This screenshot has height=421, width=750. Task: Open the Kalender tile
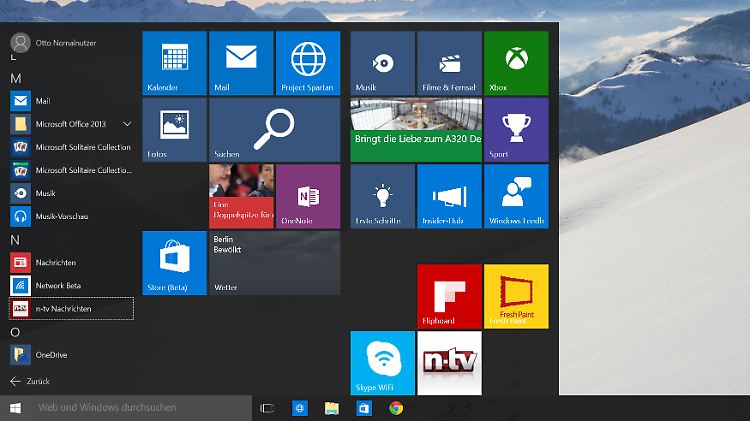point(174,62)
